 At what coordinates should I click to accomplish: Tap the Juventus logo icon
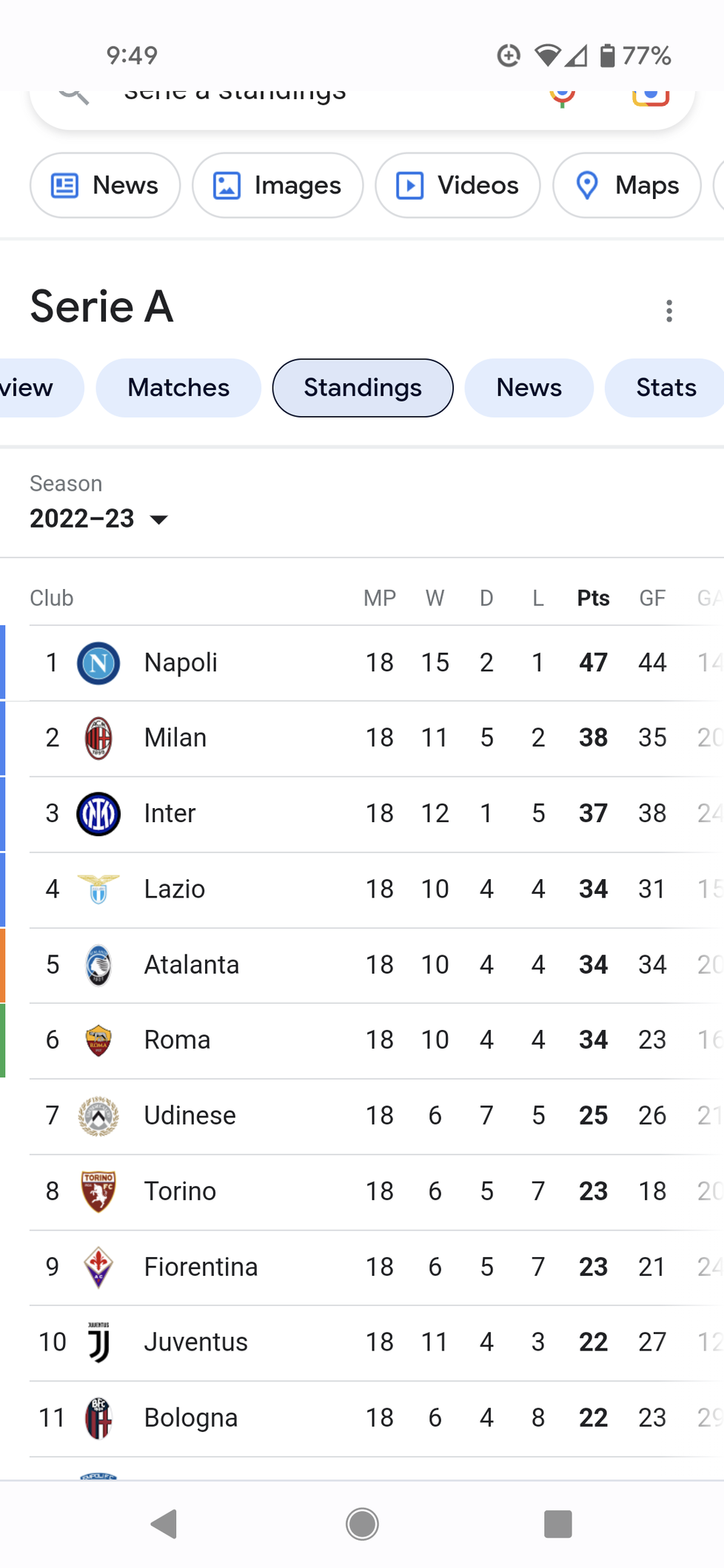pyautogui.click(x=98, y=1342)
